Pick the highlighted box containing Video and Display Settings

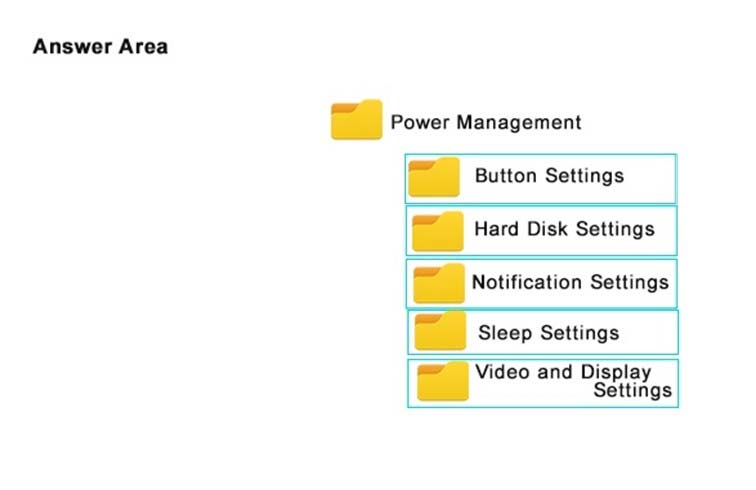click(543, 383)
